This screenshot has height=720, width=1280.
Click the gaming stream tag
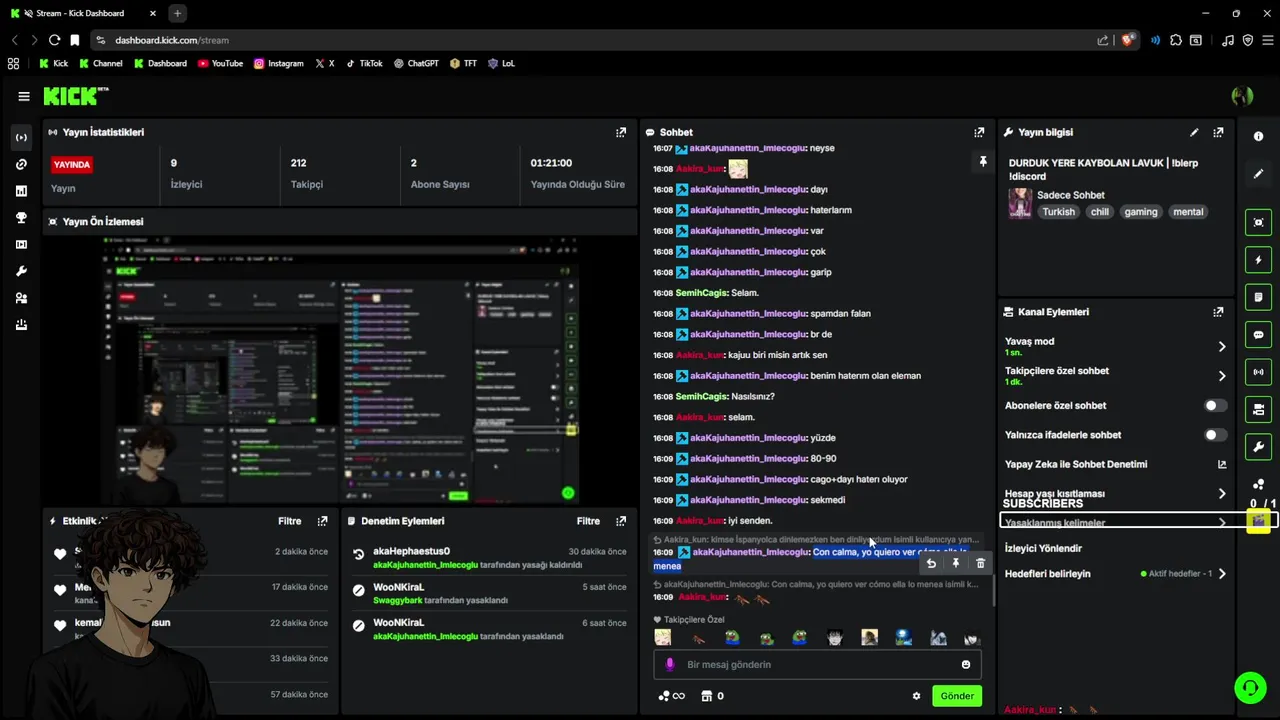click(x=1140, y=212)
